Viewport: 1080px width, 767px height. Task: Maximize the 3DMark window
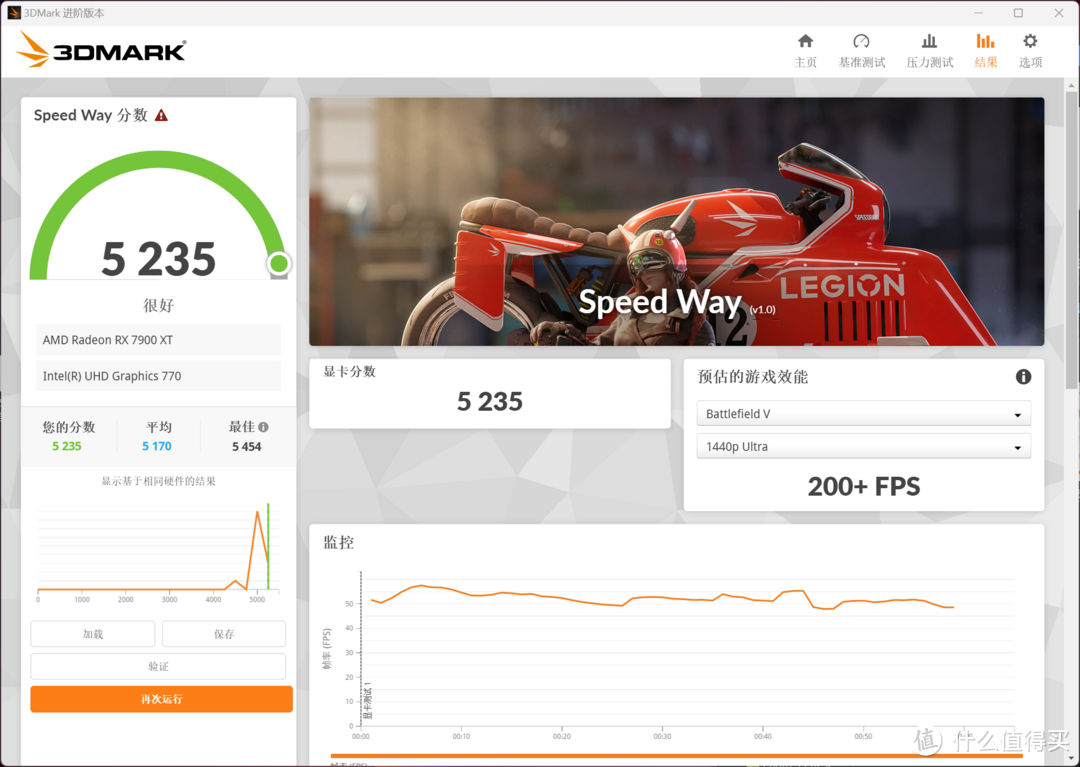point(1018,12)
